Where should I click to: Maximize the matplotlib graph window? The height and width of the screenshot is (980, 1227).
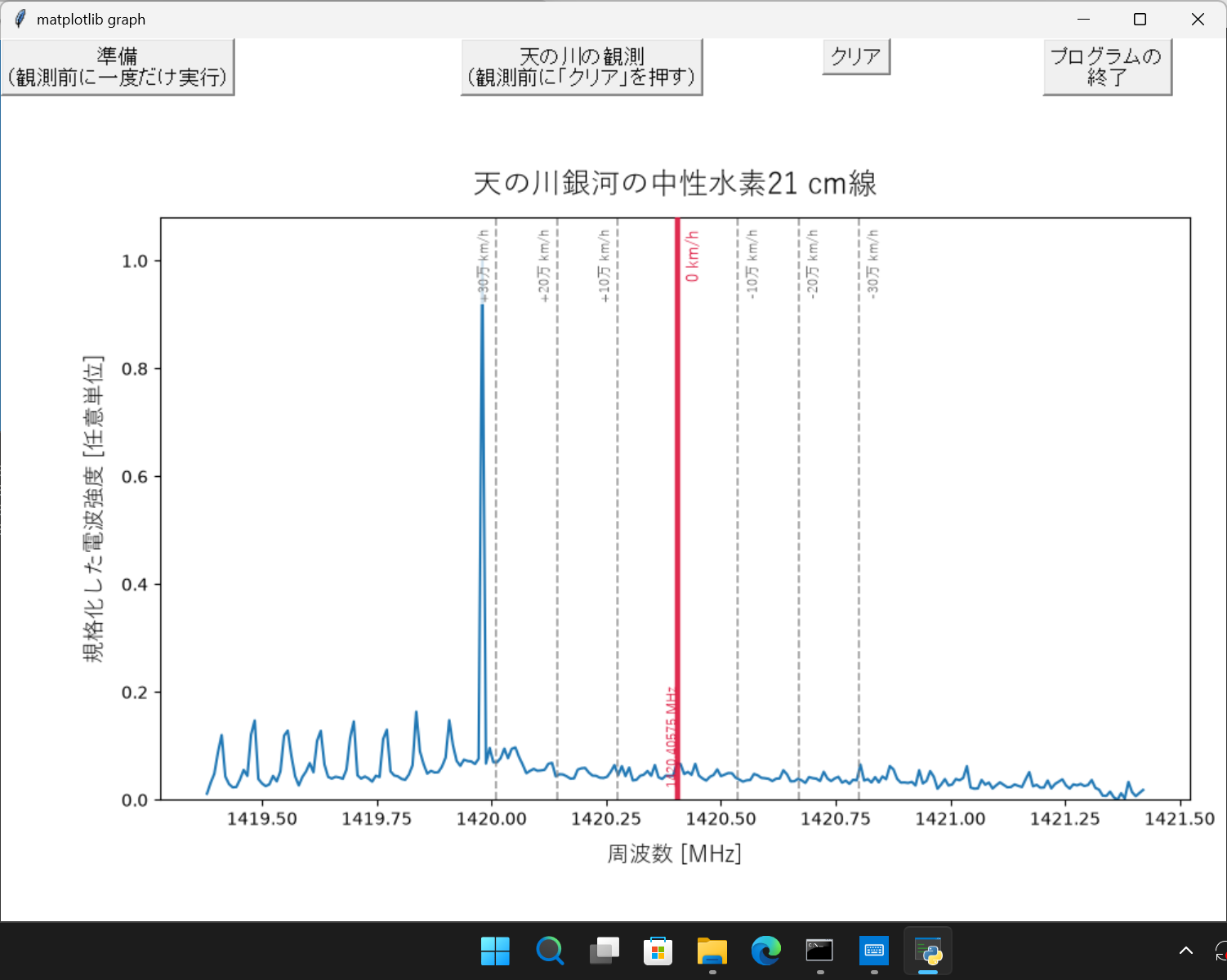pyautogui.click(x=1140, y=19)
